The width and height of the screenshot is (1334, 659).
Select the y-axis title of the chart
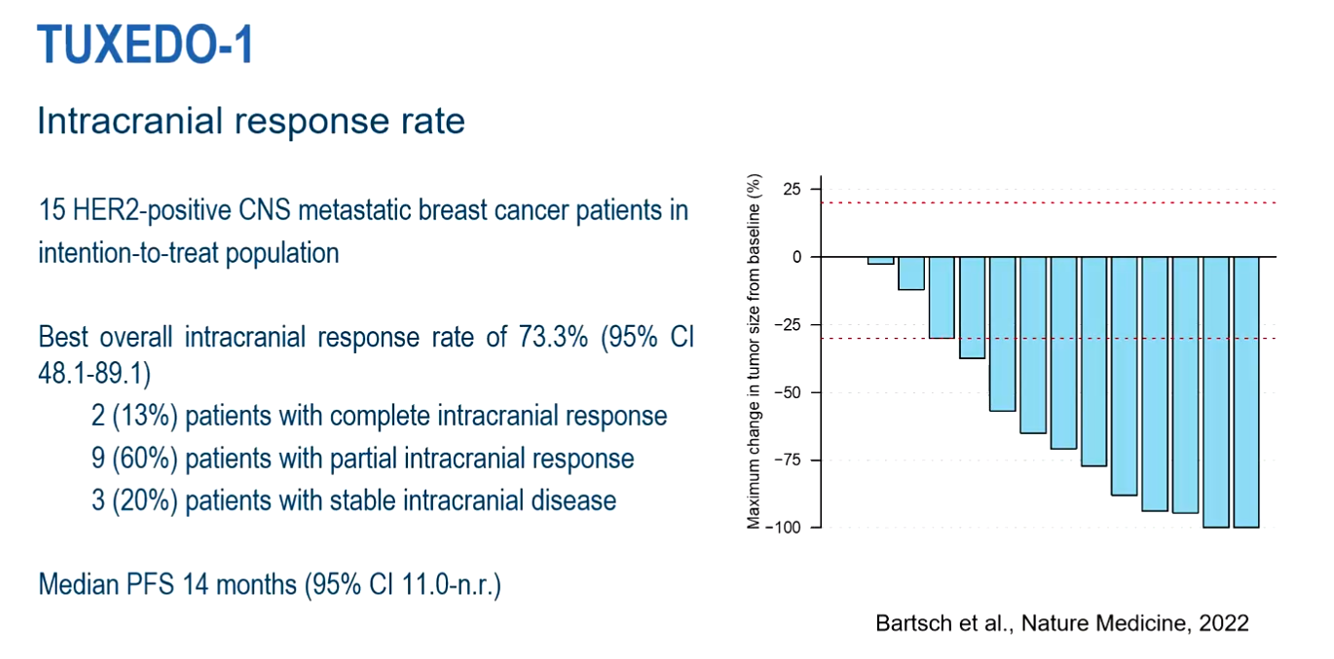coord(755,351)
